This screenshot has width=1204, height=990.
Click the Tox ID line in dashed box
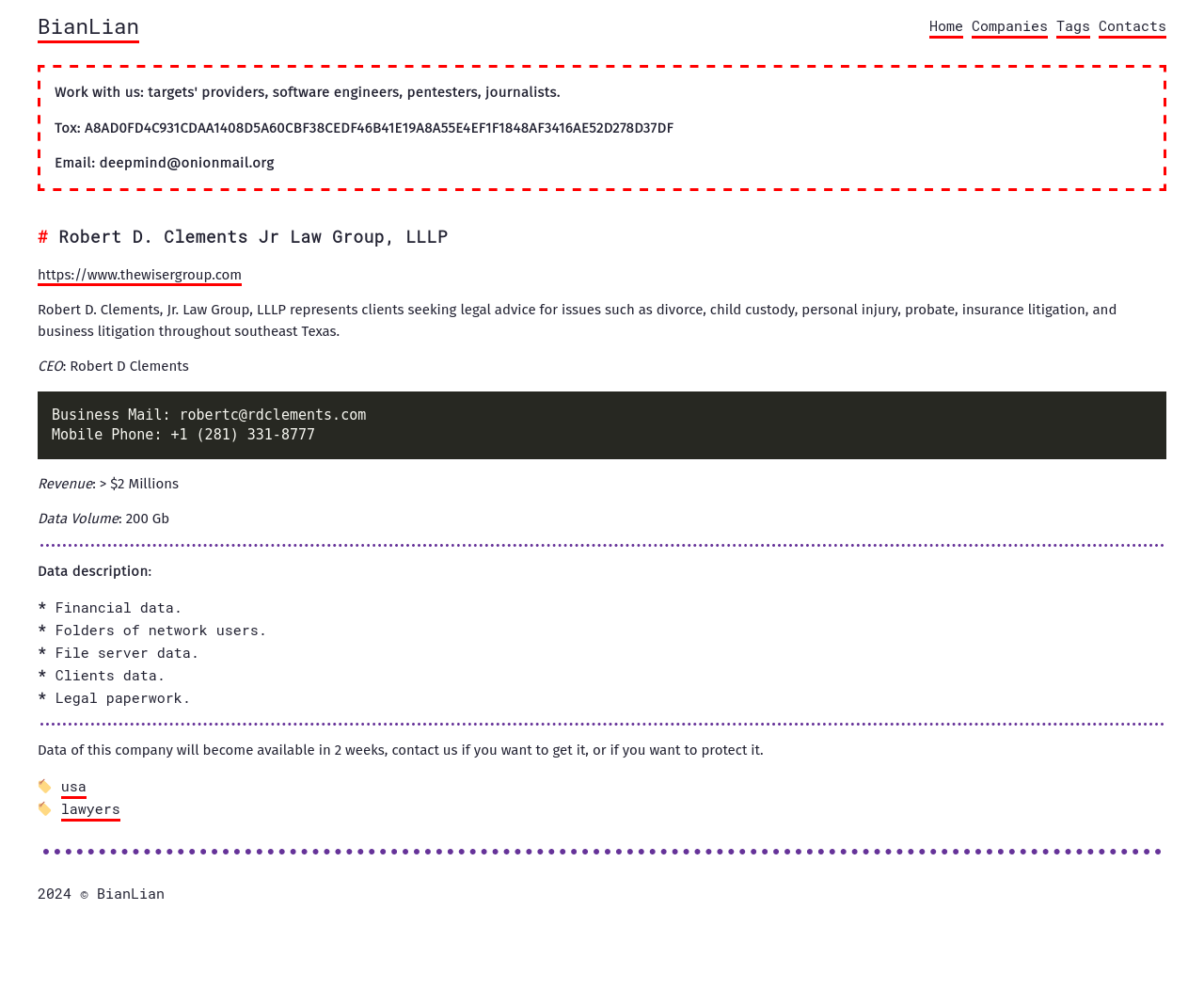click(x=364, y=128)
